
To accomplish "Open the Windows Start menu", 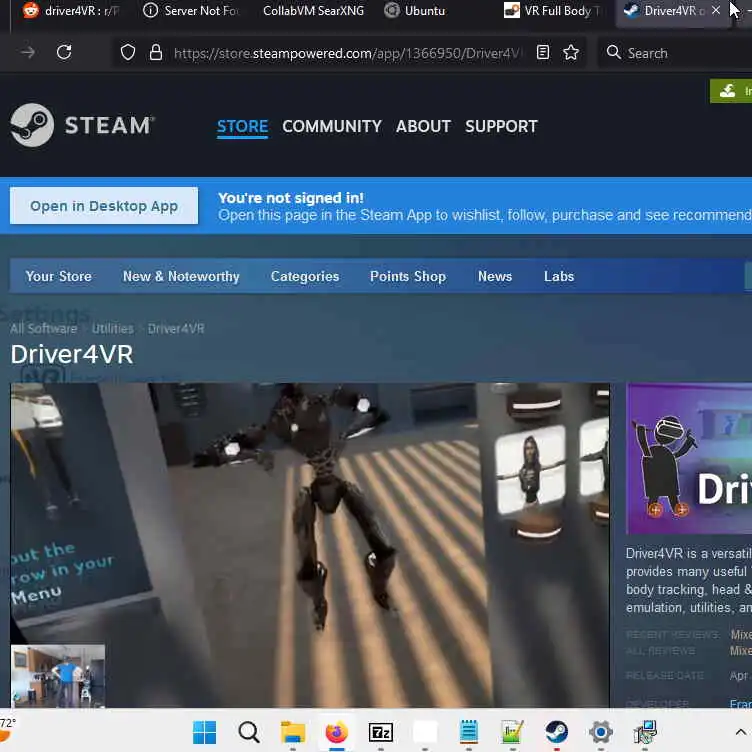I will 204,732.
